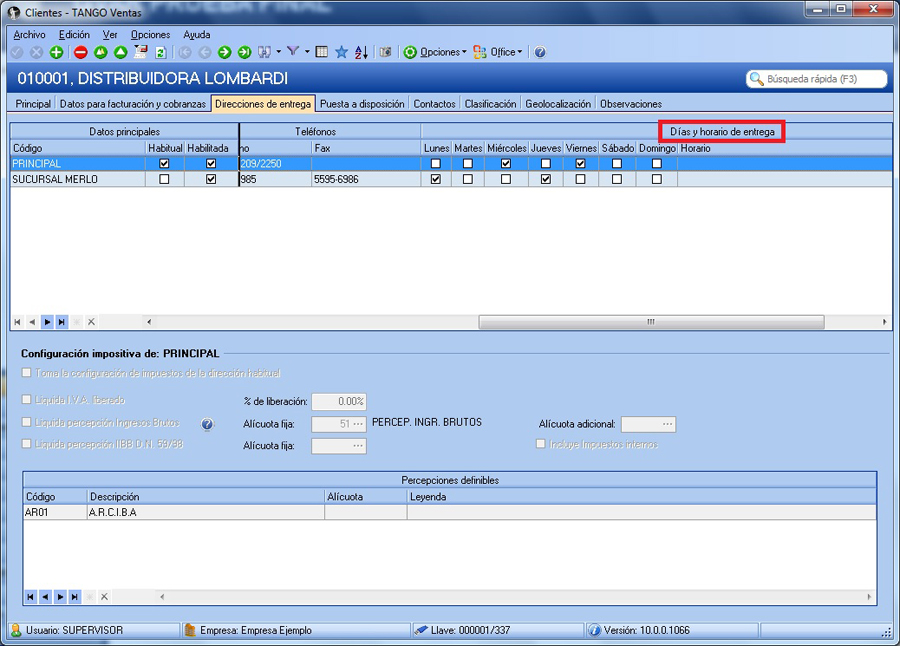Open the Clasificación tab
The image size is (900, 646).
[490, 104]
